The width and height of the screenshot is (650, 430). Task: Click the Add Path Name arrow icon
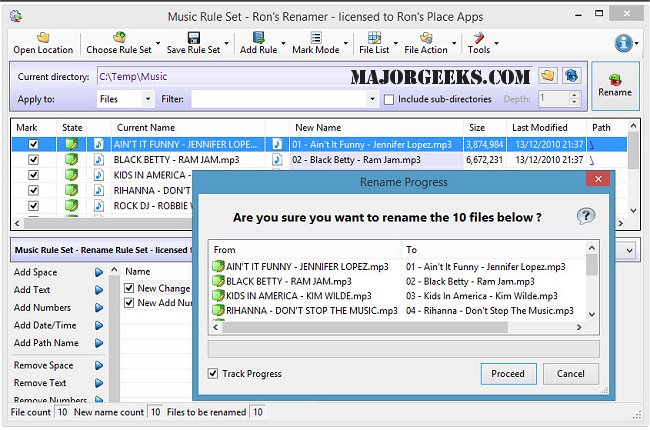pos(99,343)
